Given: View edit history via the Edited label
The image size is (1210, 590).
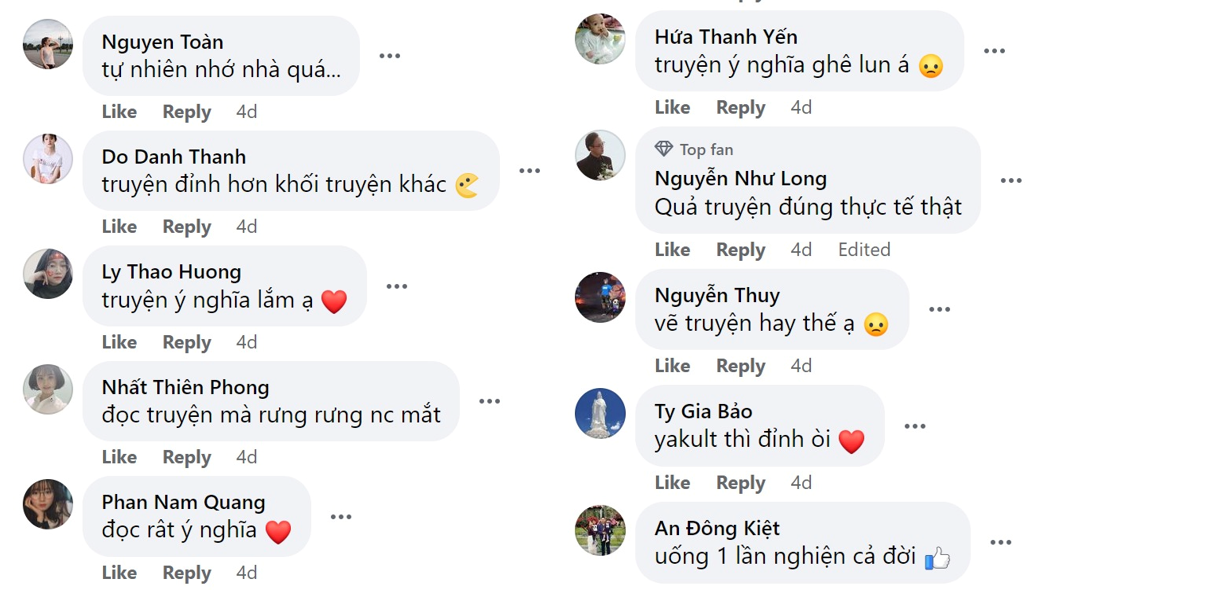Looking at the screenshot, I should click(x=864, y=250).
